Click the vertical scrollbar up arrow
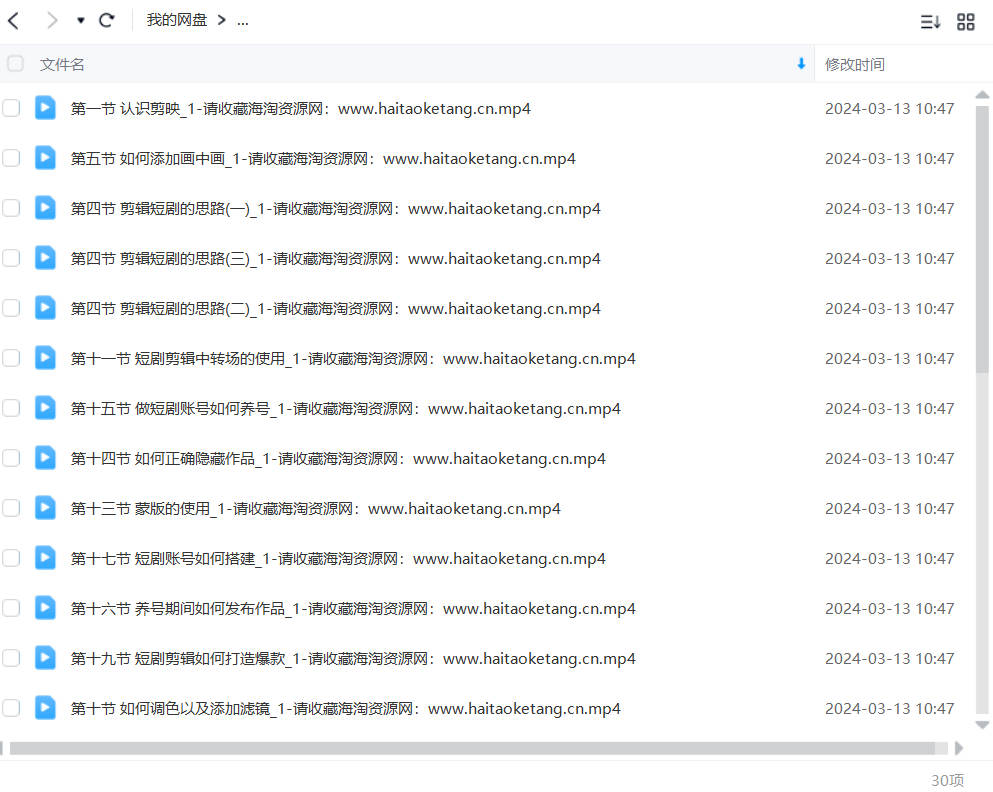The image size is (993, 792). (982, 94)
